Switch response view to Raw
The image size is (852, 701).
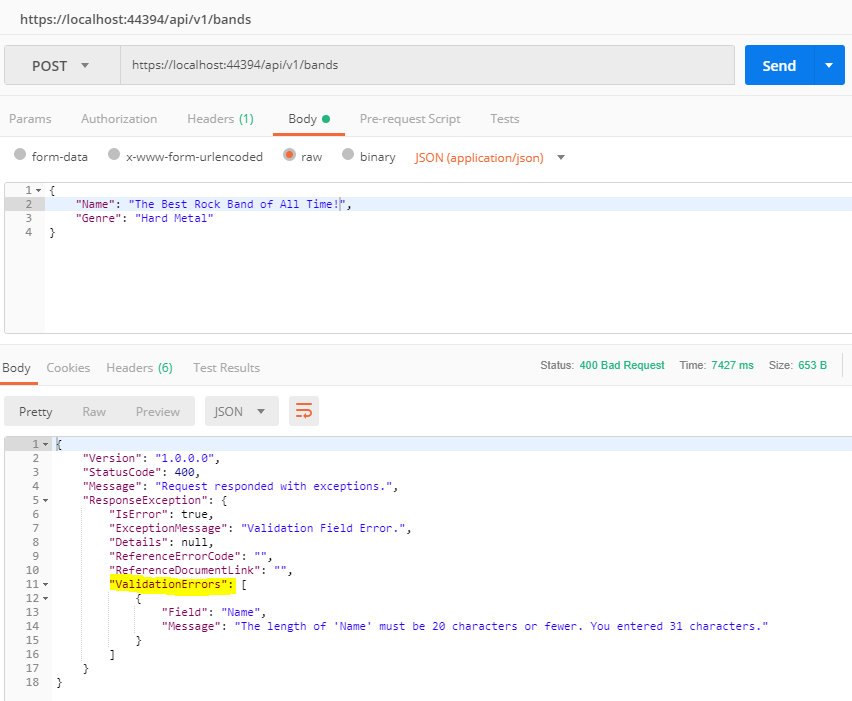(x=94, y=411)
